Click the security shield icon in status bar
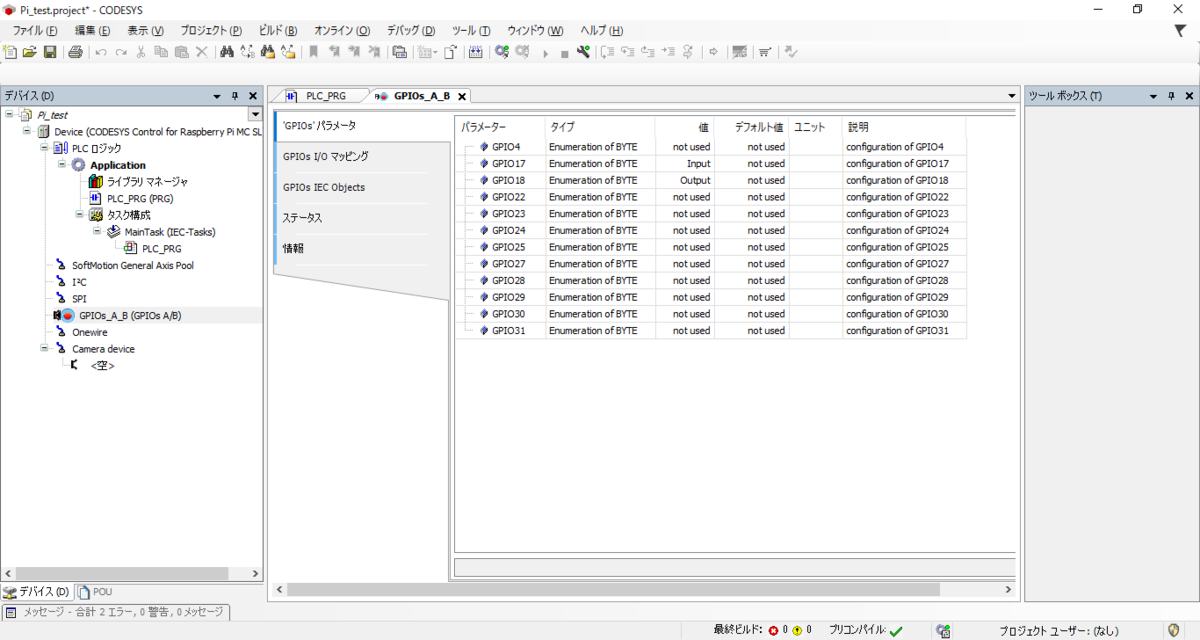This screenshot has width=1200, height=640. pos(1174,630)
